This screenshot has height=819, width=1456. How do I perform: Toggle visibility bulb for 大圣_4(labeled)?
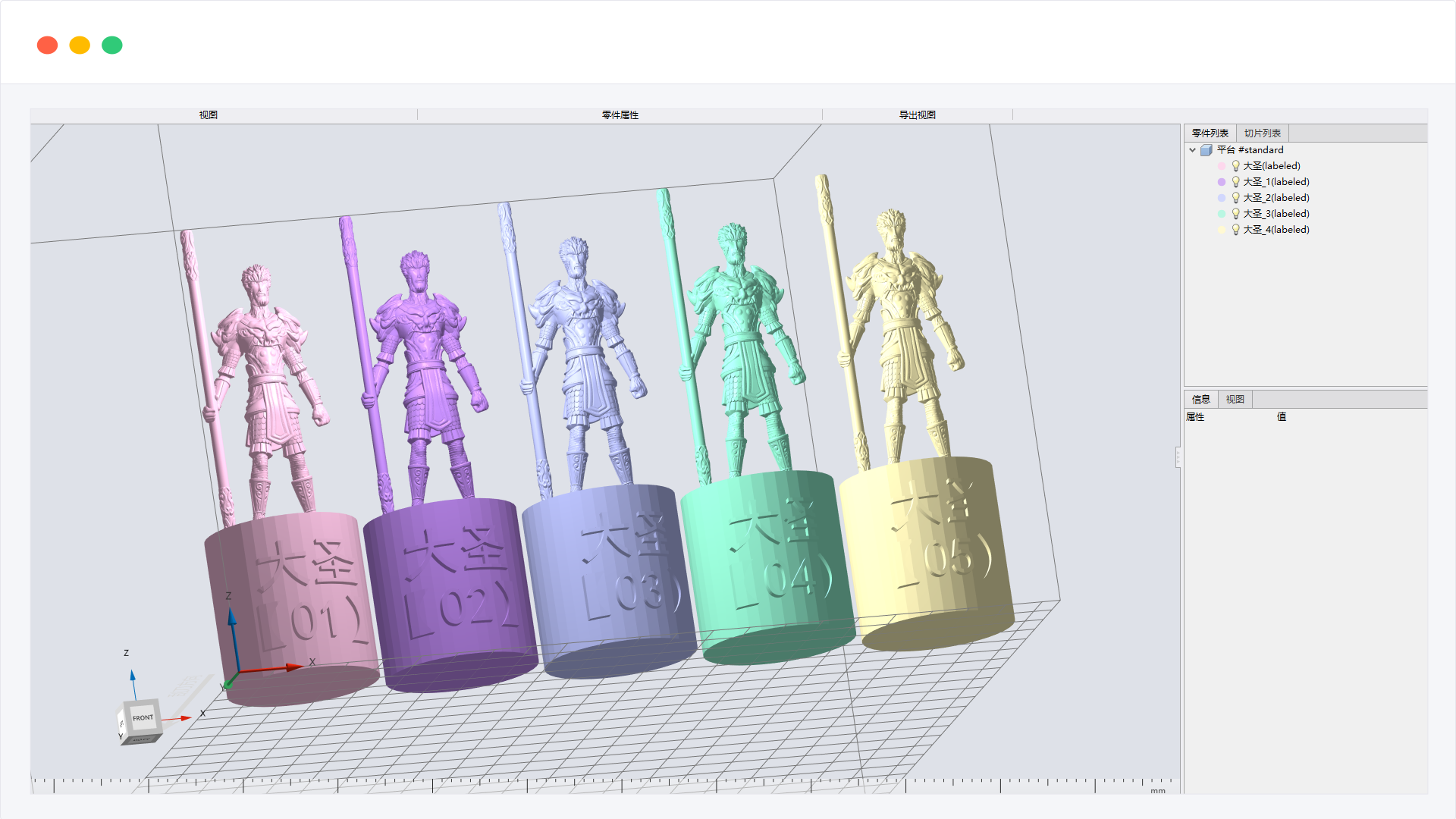(1235, 229)
